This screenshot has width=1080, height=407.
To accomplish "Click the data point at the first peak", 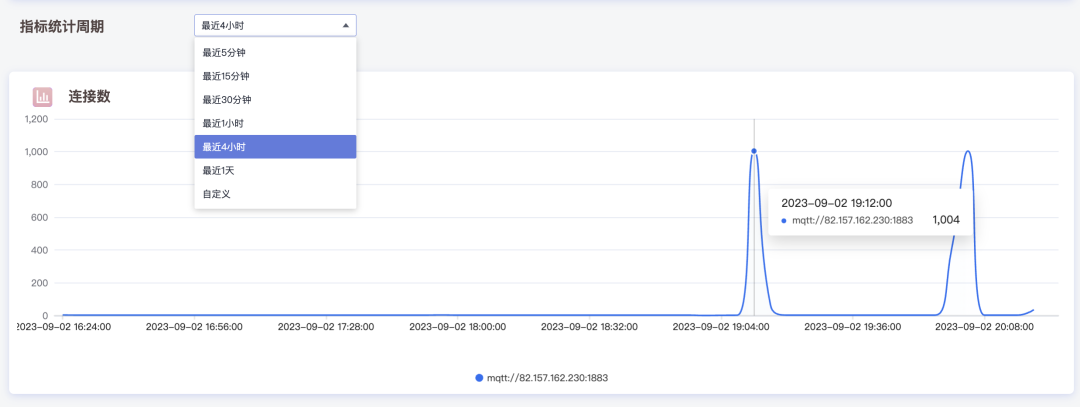I will click(x=754, y=151).
